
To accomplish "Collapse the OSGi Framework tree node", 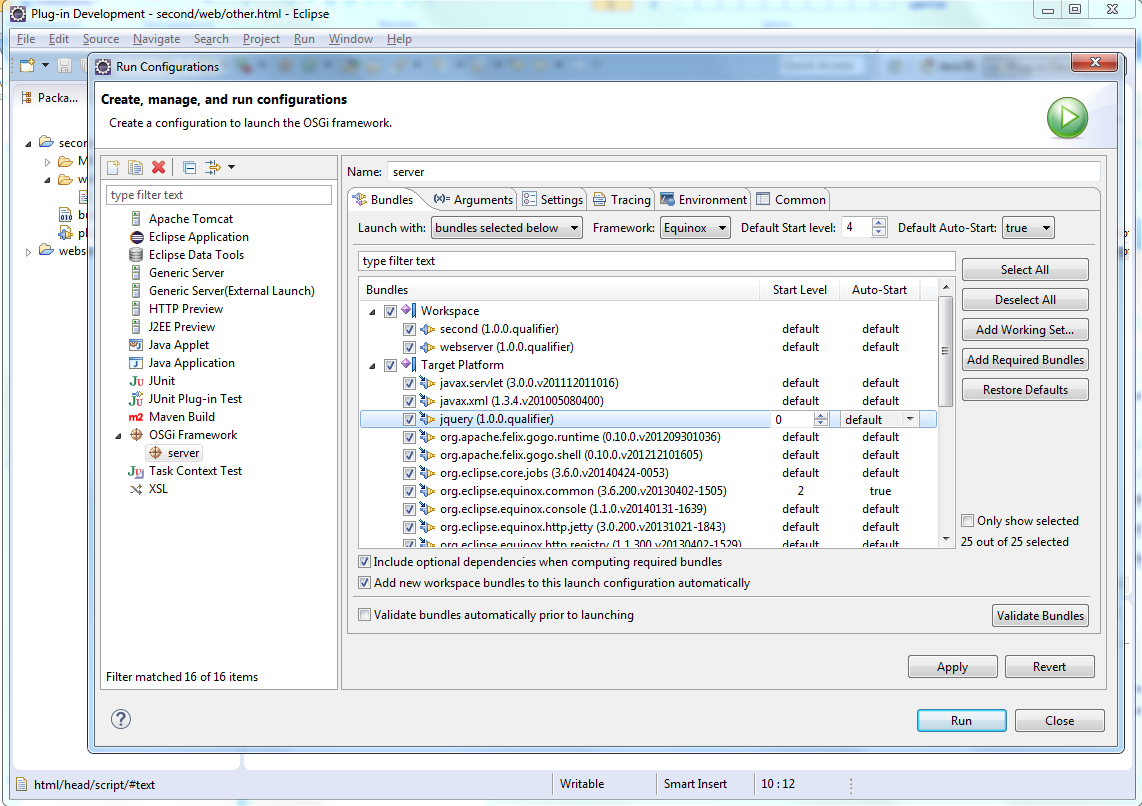I will point(119,435).
